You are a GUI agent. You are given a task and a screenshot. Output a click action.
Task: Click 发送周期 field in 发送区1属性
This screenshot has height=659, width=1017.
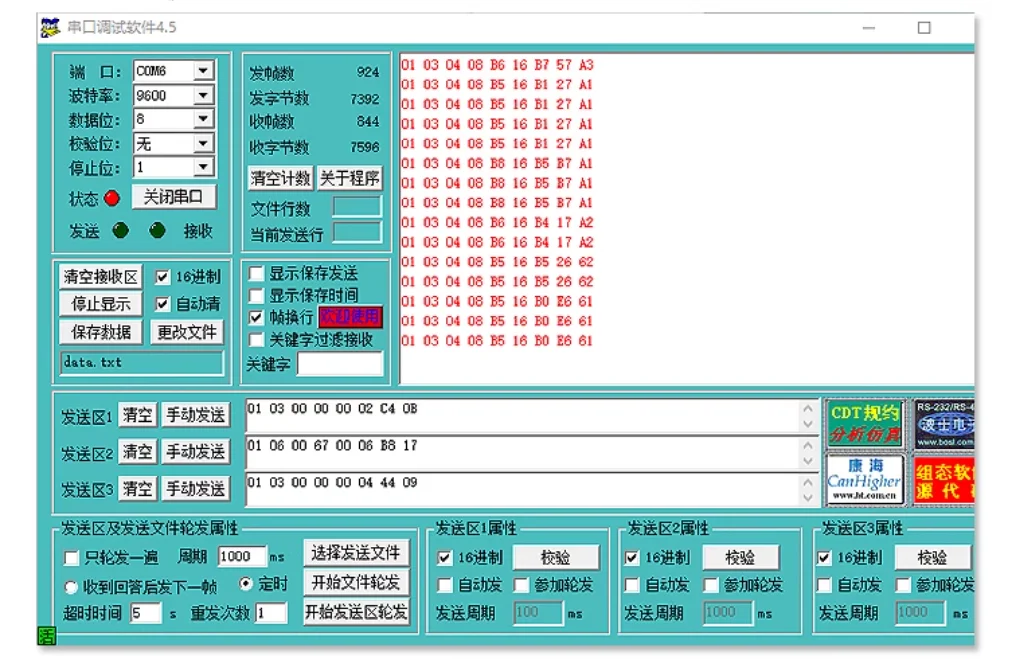pos(538,613)
